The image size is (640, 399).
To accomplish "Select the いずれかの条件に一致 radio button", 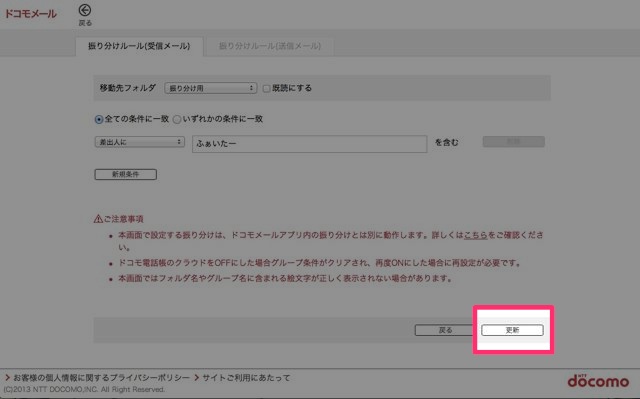I will [177, 120].
